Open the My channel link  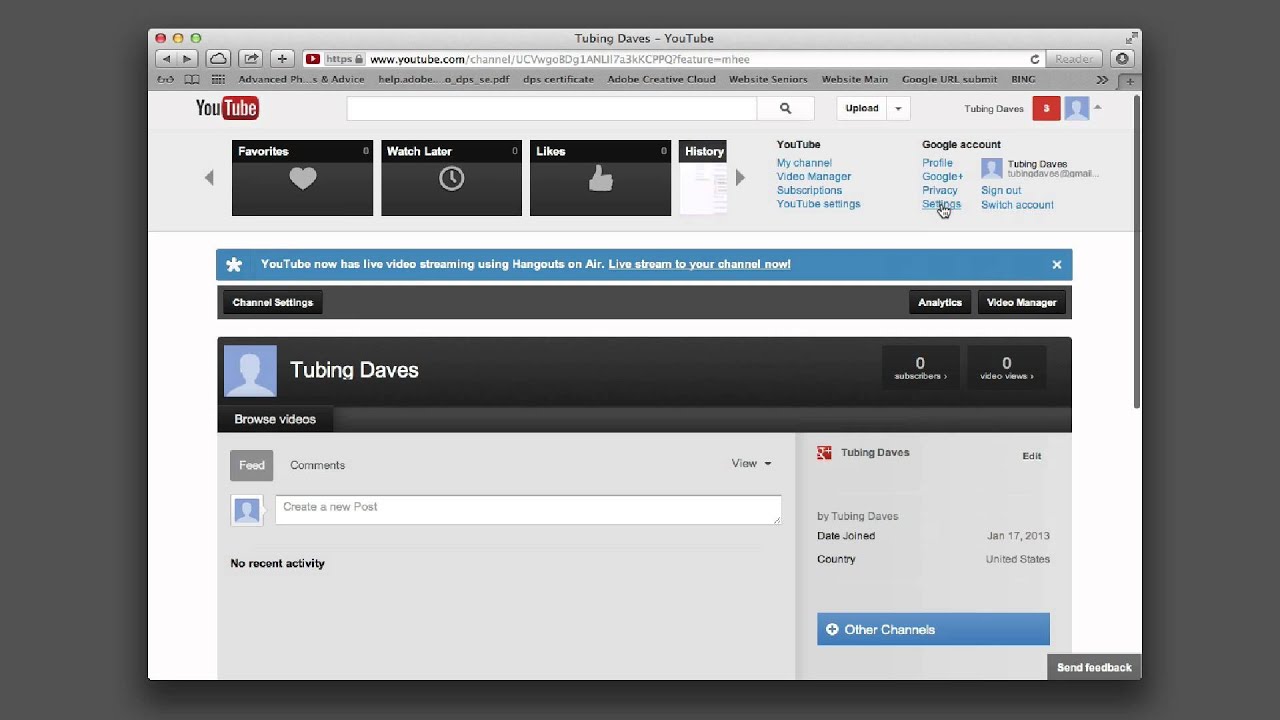coord(804,163)
